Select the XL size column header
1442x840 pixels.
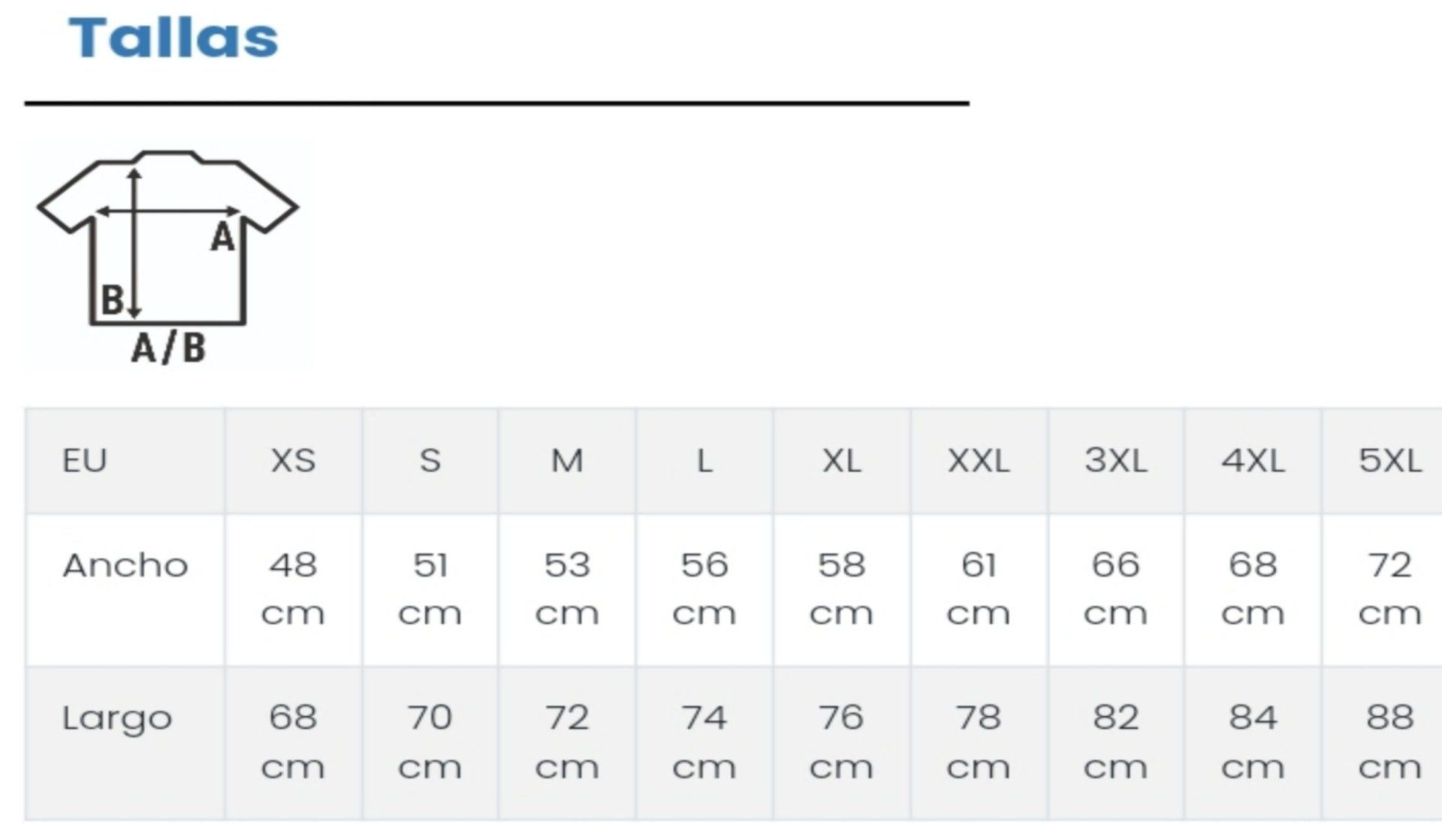coord(841,460)
